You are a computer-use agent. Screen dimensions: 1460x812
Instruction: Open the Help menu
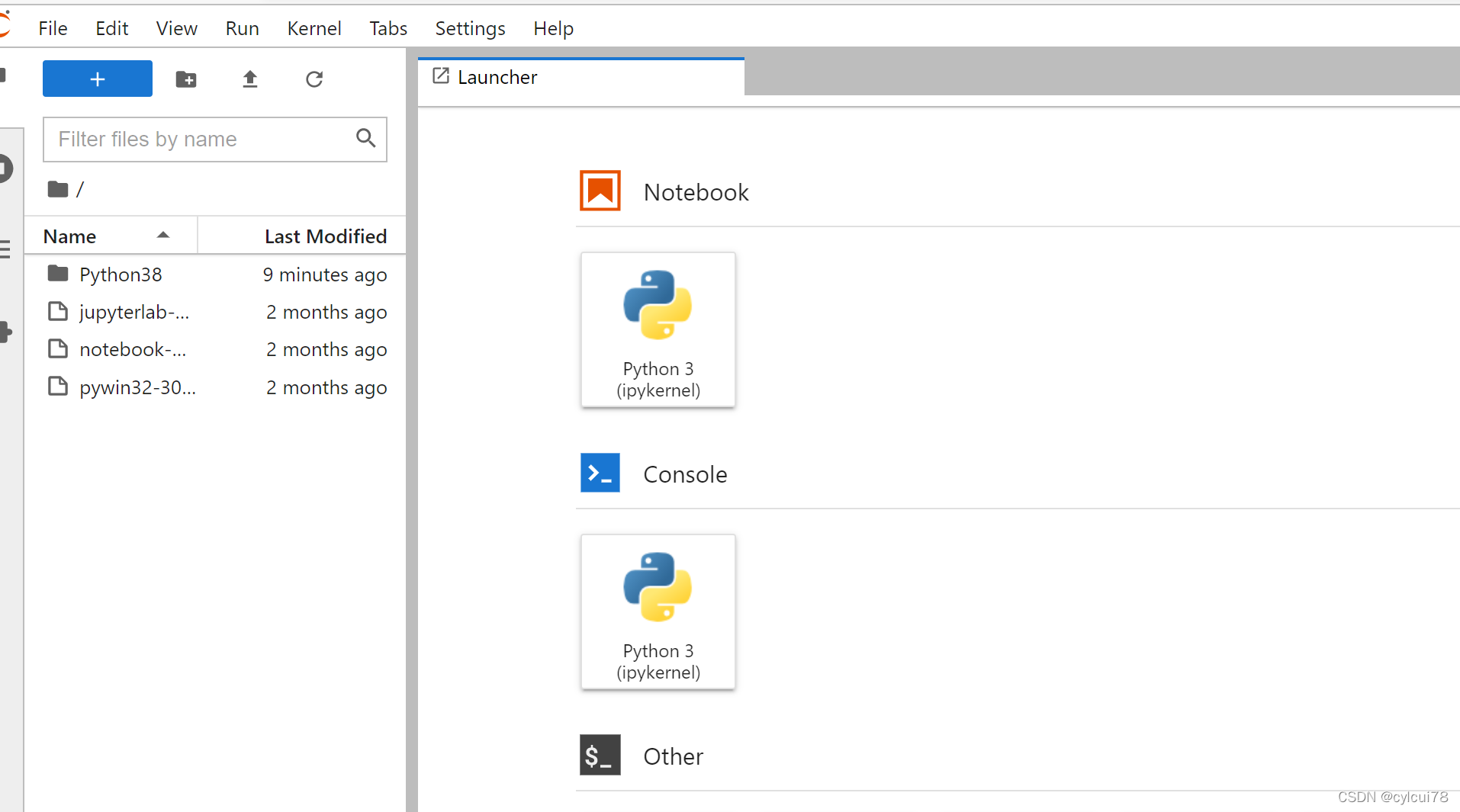pos(553,28)
